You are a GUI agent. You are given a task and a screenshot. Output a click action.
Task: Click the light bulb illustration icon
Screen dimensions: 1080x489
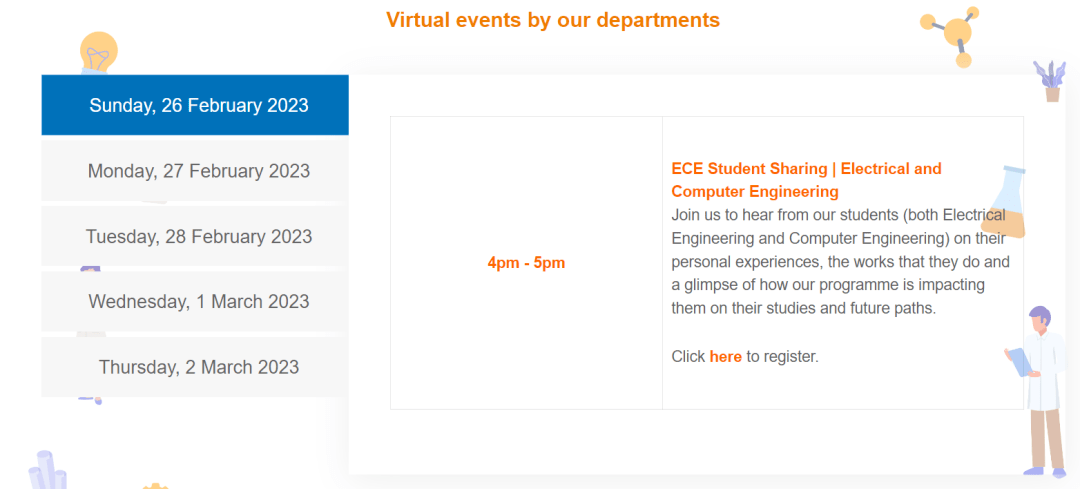98,53
